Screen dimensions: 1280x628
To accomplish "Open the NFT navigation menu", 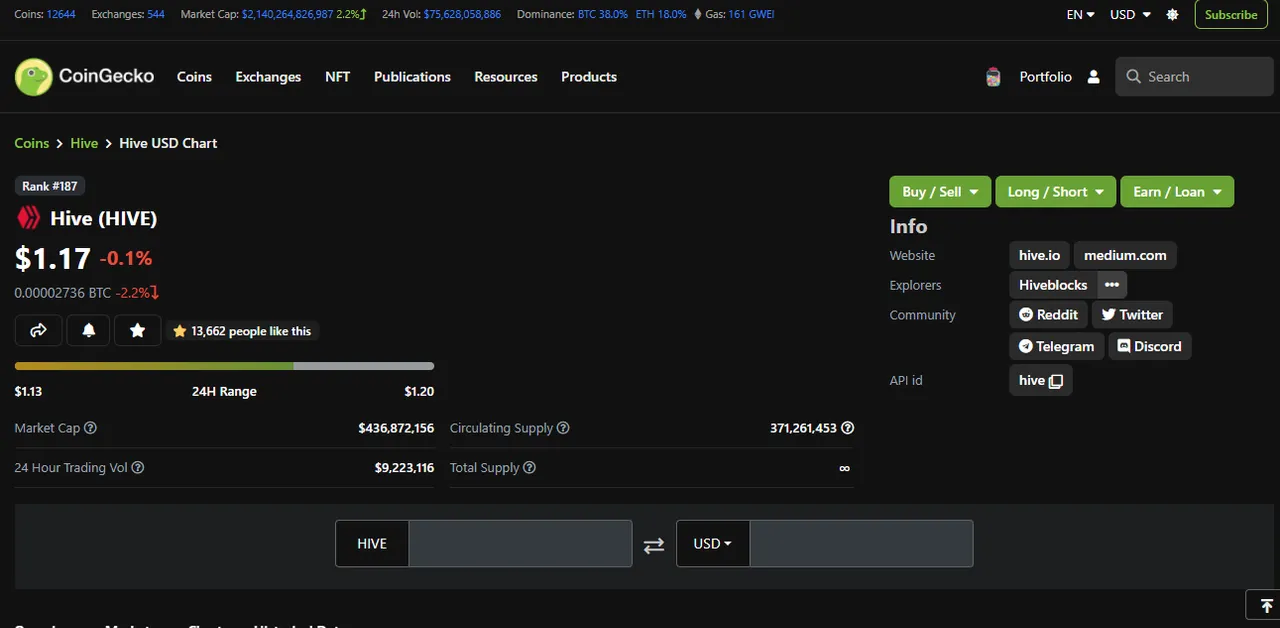I will click(x=338, y=77).
